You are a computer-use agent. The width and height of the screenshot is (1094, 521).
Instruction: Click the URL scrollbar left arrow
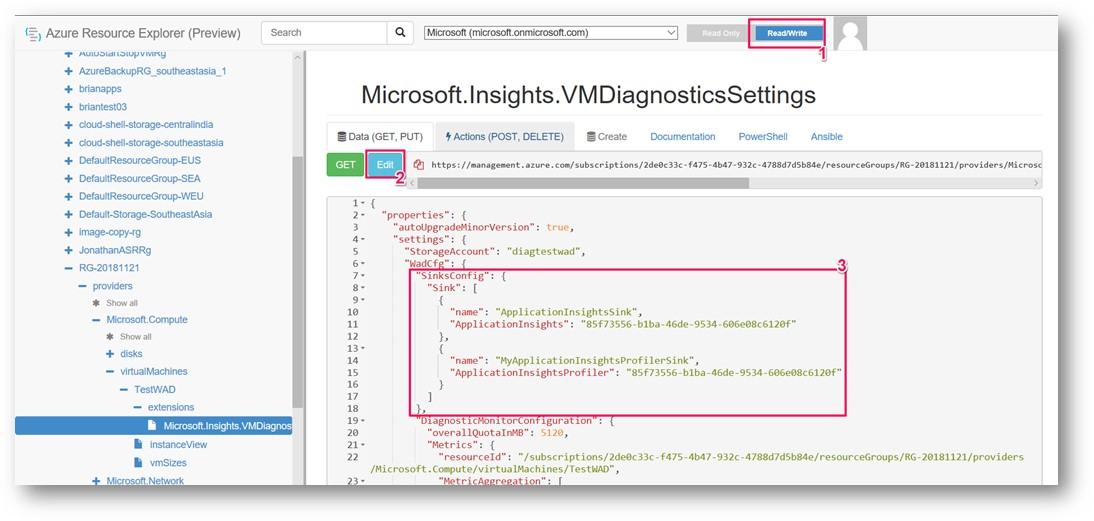[412, 183]
